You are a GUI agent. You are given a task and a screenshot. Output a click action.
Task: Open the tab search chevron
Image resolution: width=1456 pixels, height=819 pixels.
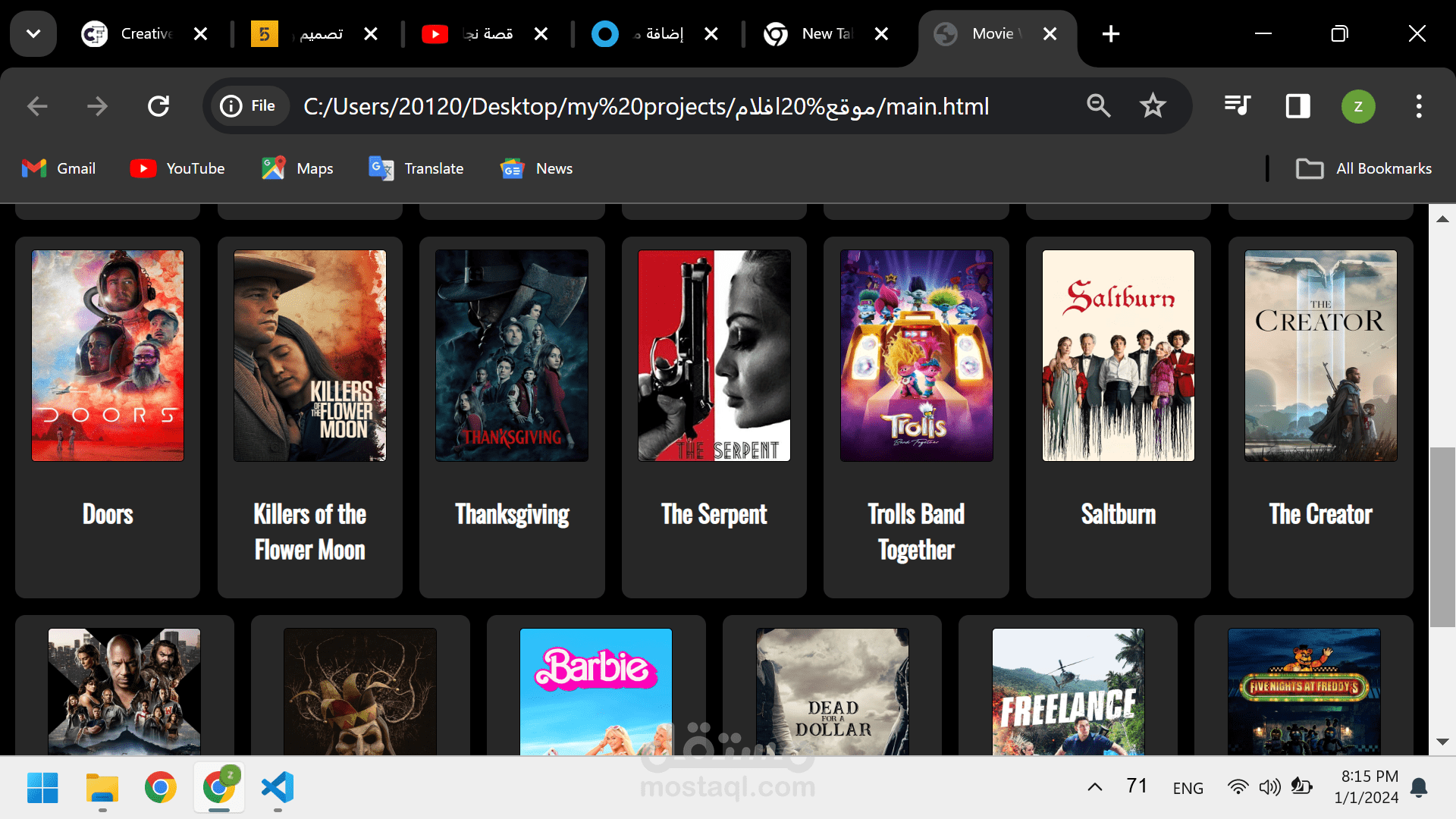click(33, 33)
